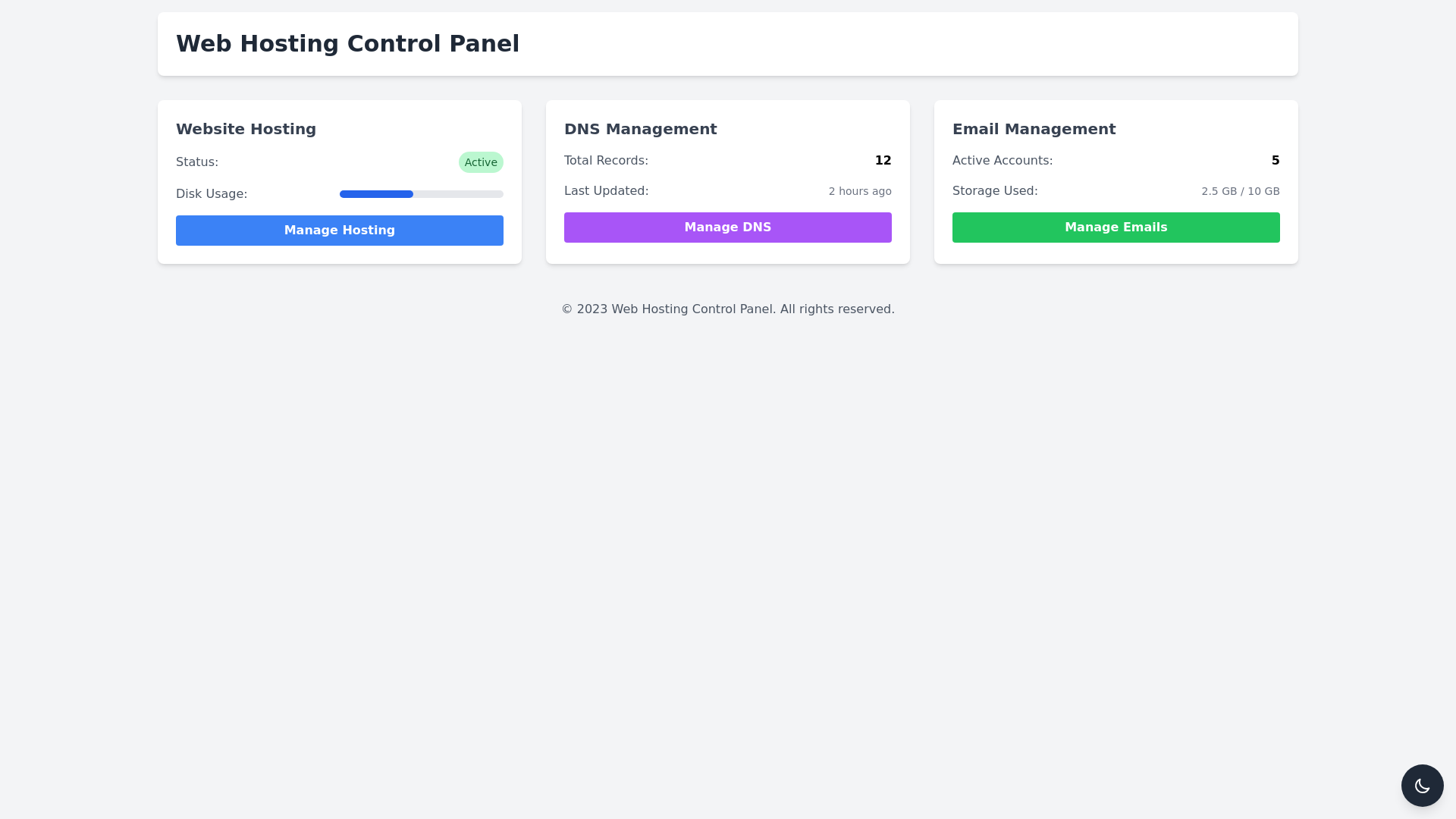The height and width of the screenshot is (819, 1456).
Task: Click the purple Manage DNS button
Action: point(728,227)
